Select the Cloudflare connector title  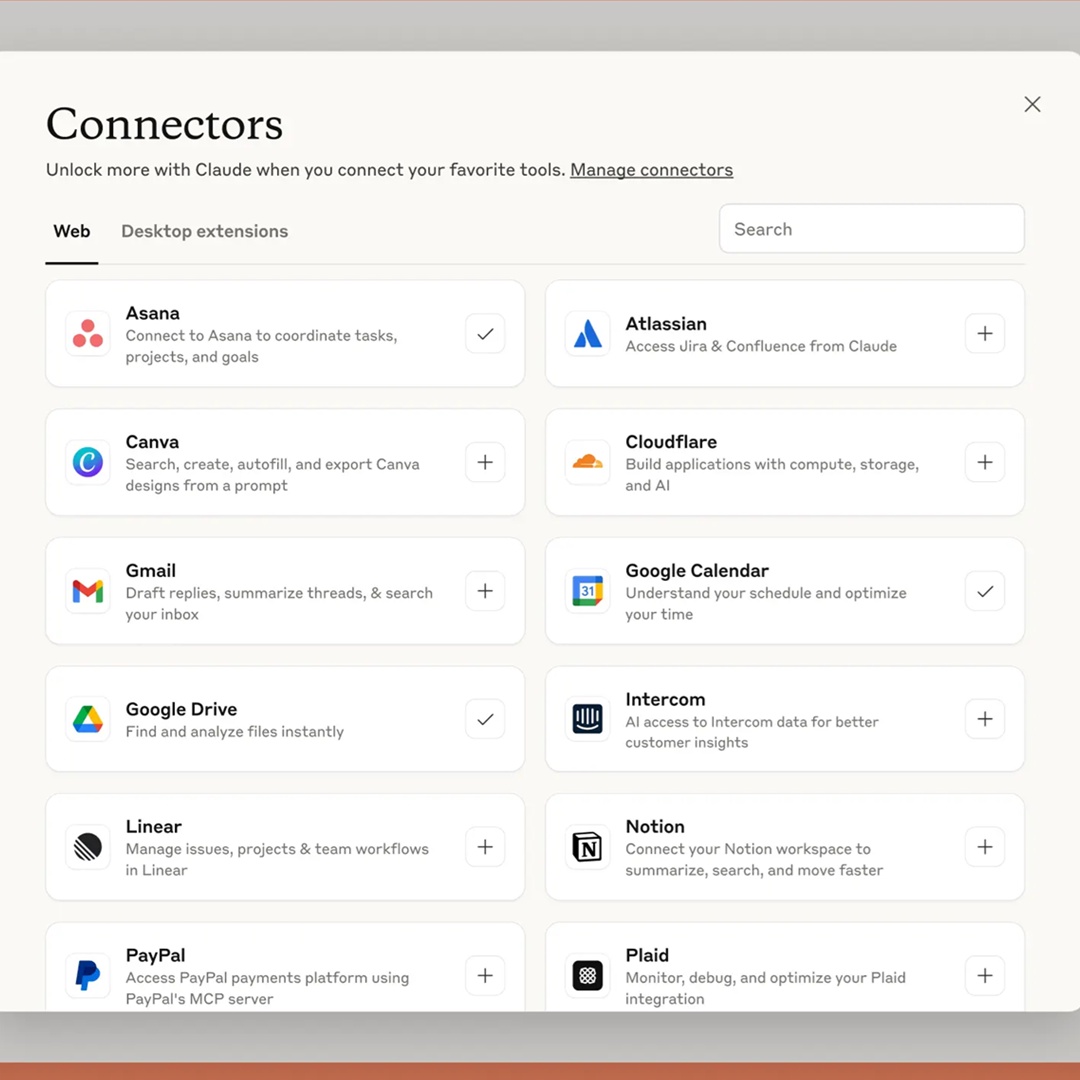point(671,442)
